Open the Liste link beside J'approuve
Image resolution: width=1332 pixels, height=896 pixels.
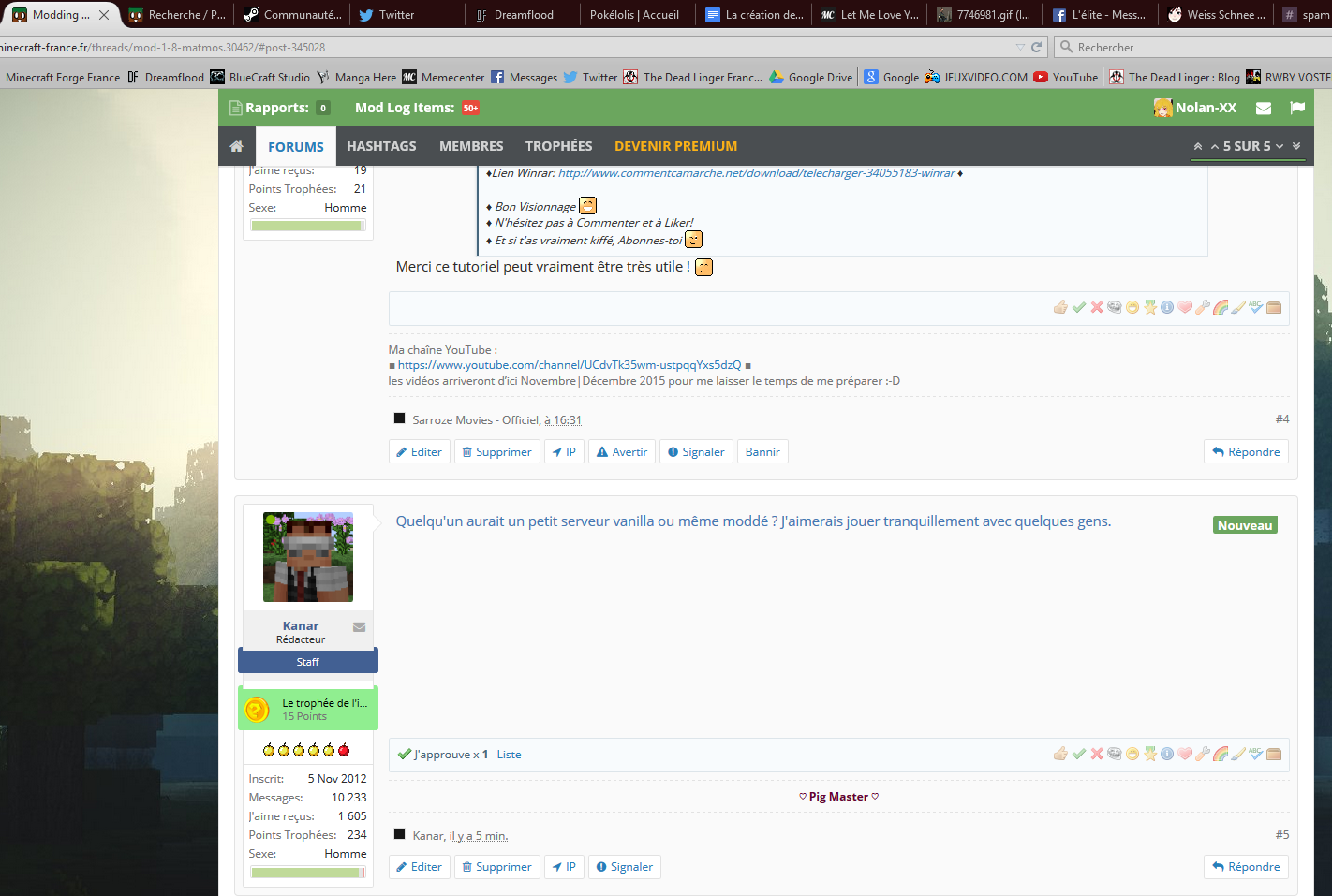tap(509, 755)
